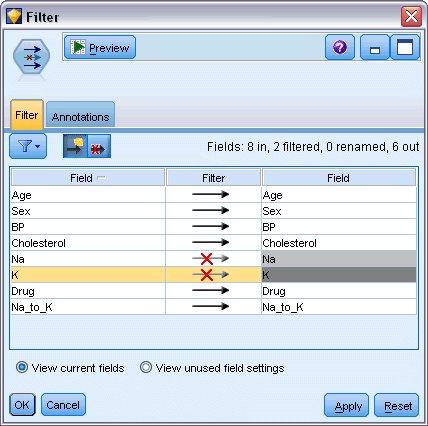Click the include-fields-by-default toolbar icon
This screenshot has height=426, width=428.
pos(75,146)
